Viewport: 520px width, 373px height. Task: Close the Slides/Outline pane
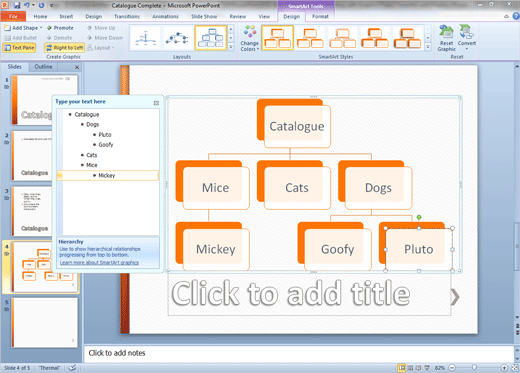pyautogui.click(x=77, y=67)
